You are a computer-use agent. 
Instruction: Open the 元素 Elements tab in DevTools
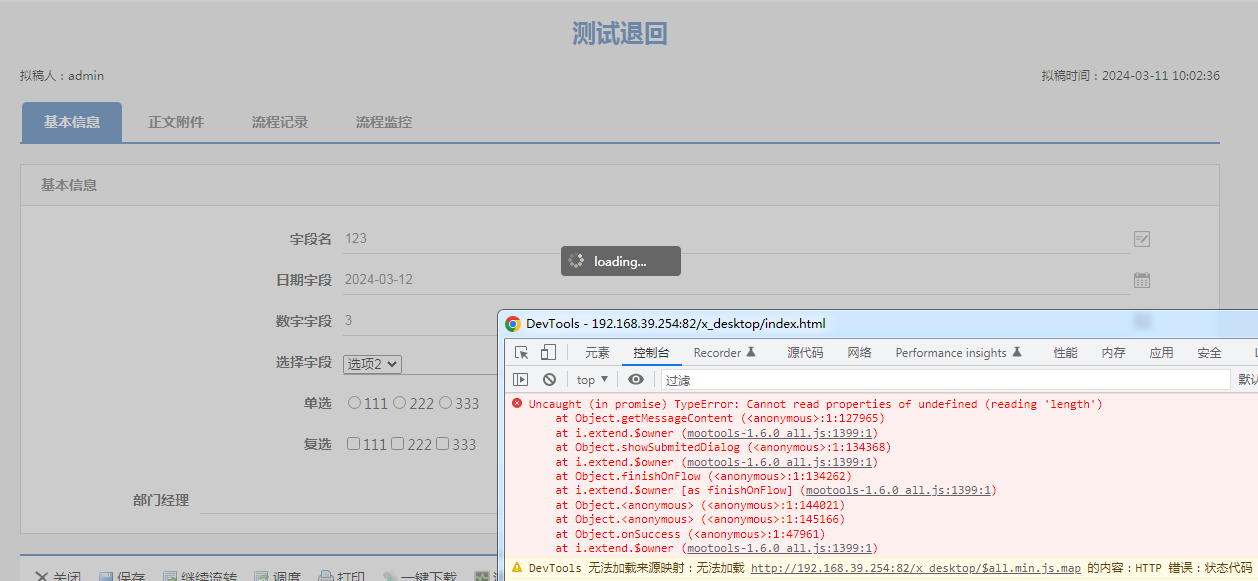click(x=597, y=353)
